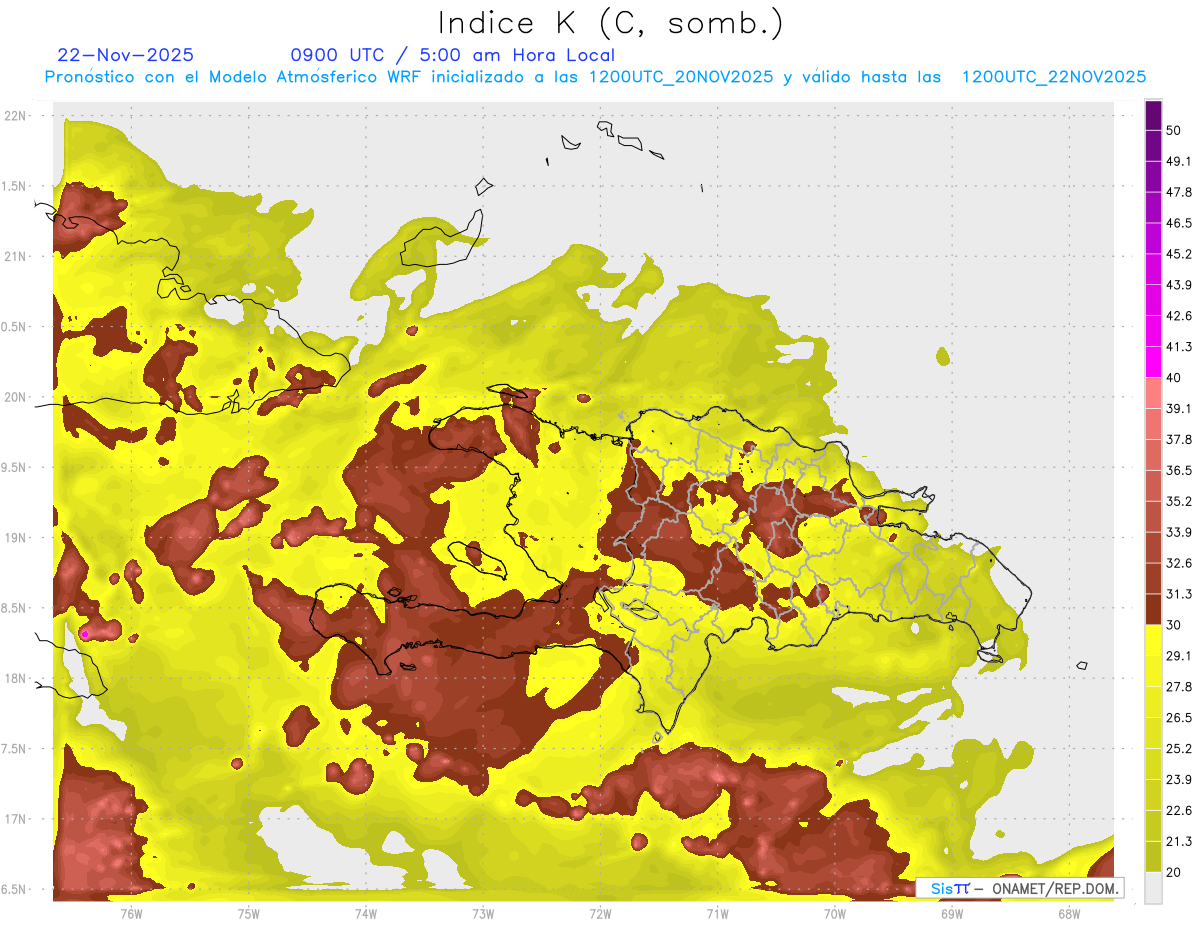Click the legend value "21.3"

1179,842
